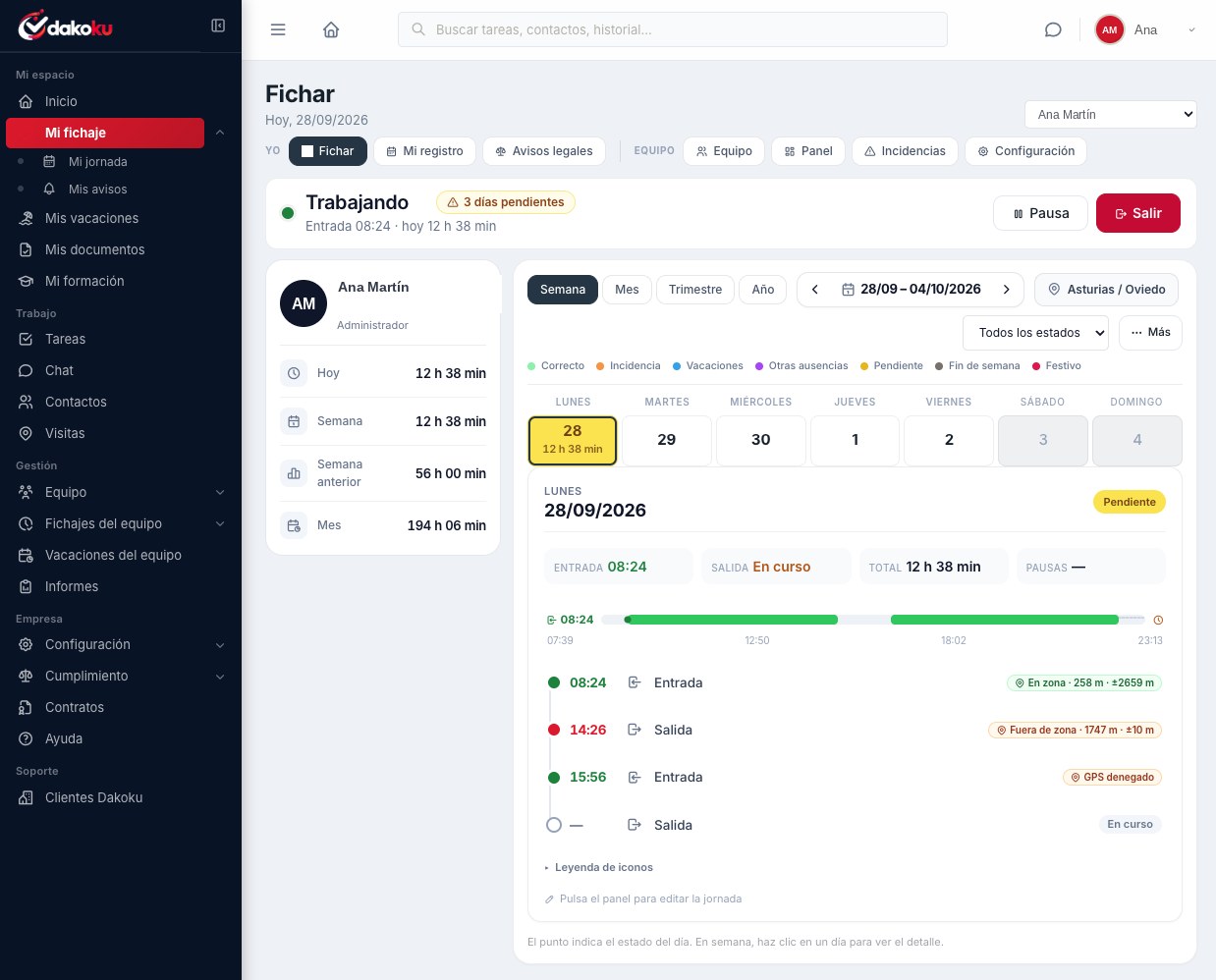Expand the Equipo sidebar section
Image resolution: width=1216 pixels, height=980 pixels.
point(220,492)
